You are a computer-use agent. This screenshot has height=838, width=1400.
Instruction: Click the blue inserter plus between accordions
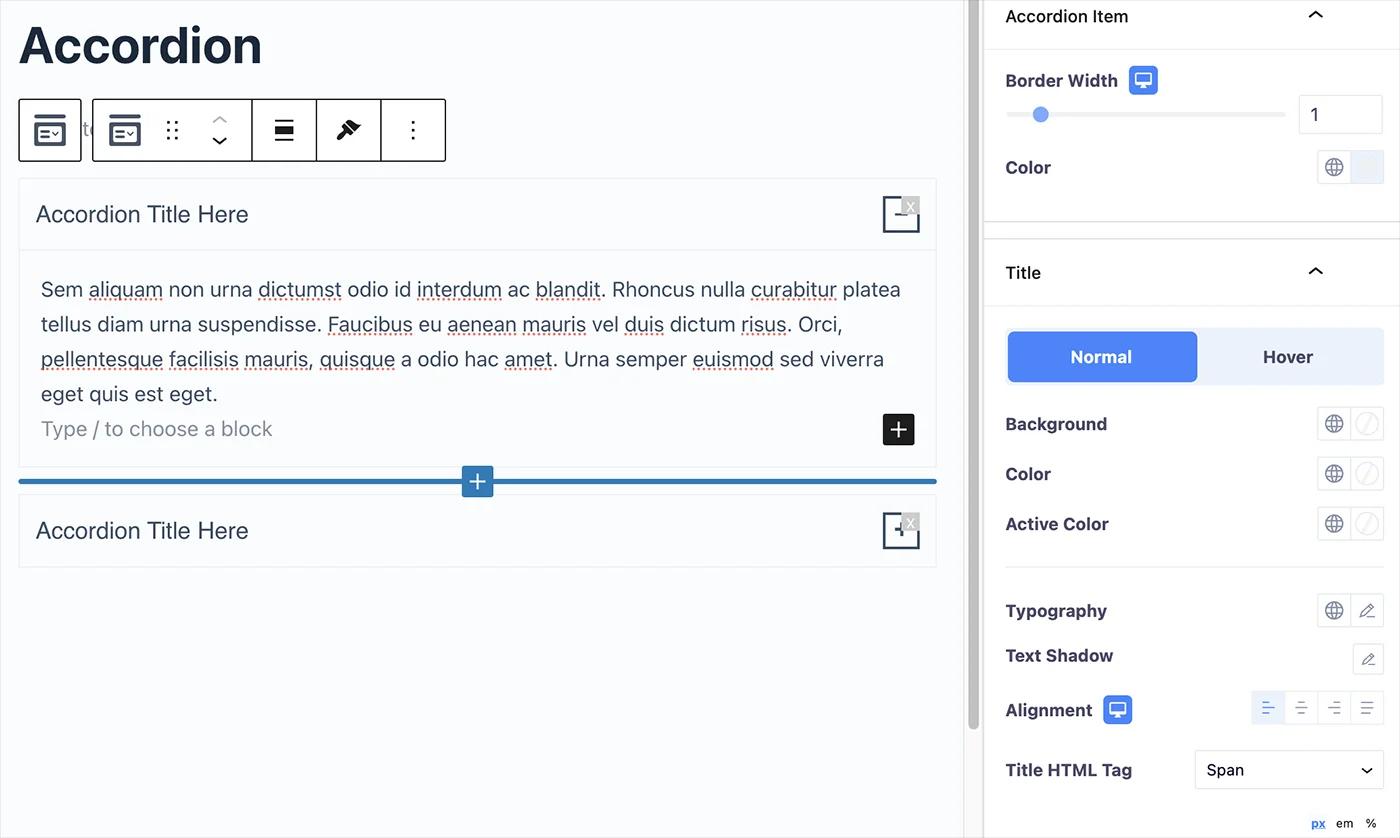477,481
